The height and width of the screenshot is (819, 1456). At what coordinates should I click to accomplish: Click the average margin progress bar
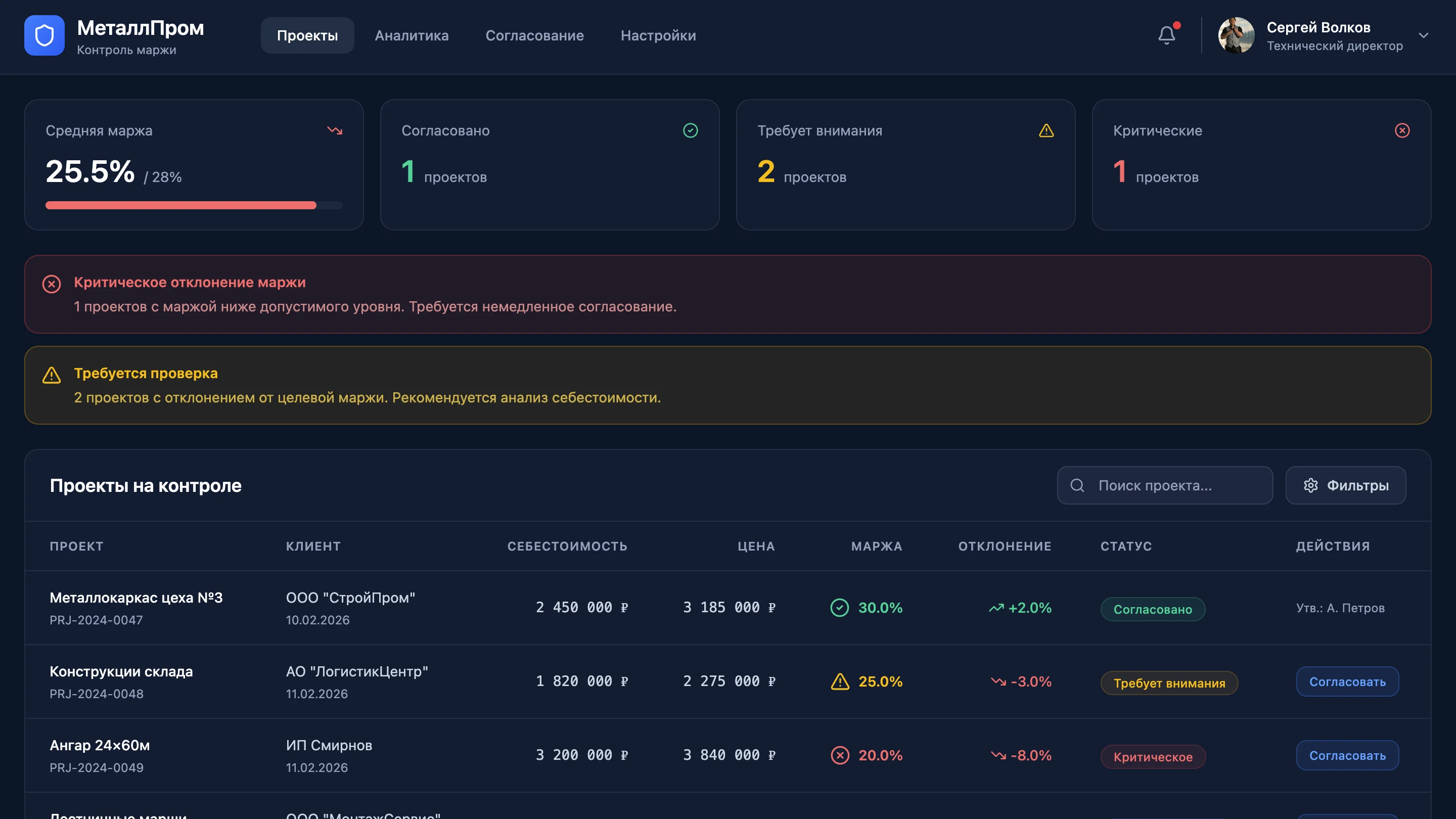click(x=194, y=205)
